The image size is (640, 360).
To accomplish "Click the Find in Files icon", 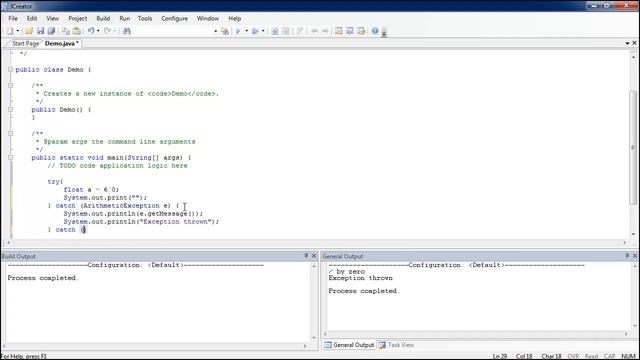I will click(225, 31).
